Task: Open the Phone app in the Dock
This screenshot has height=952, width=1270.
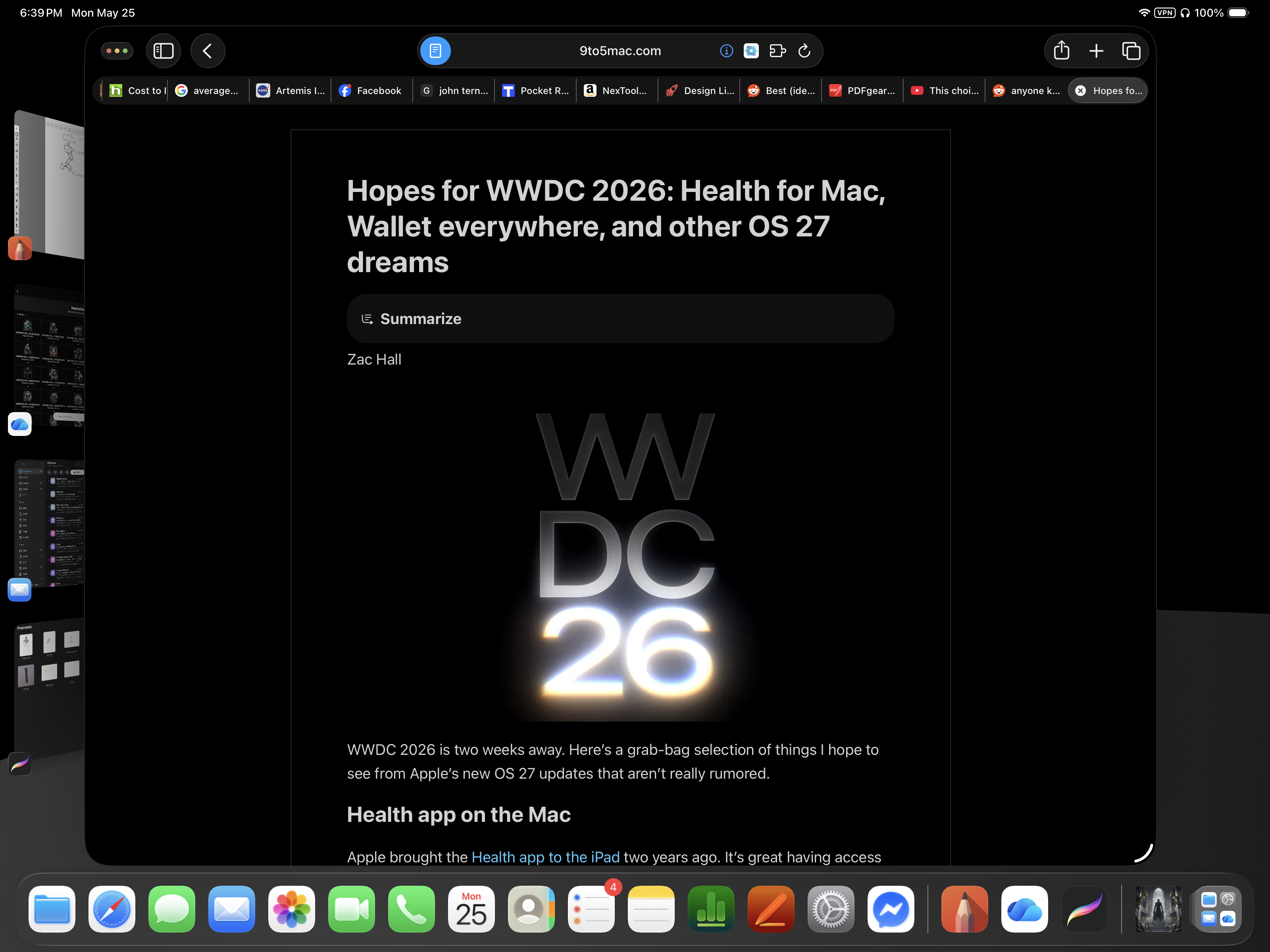Action: pyautogui.click(x=412, y=910)
